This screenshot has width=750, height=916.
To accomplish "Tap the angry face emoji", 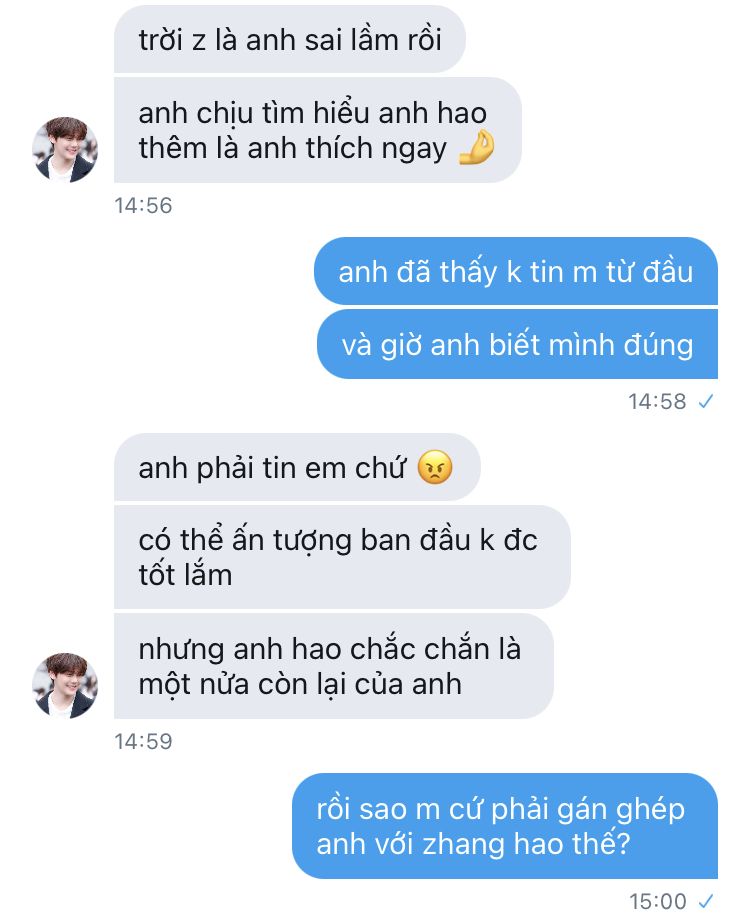I will (435, 467).
